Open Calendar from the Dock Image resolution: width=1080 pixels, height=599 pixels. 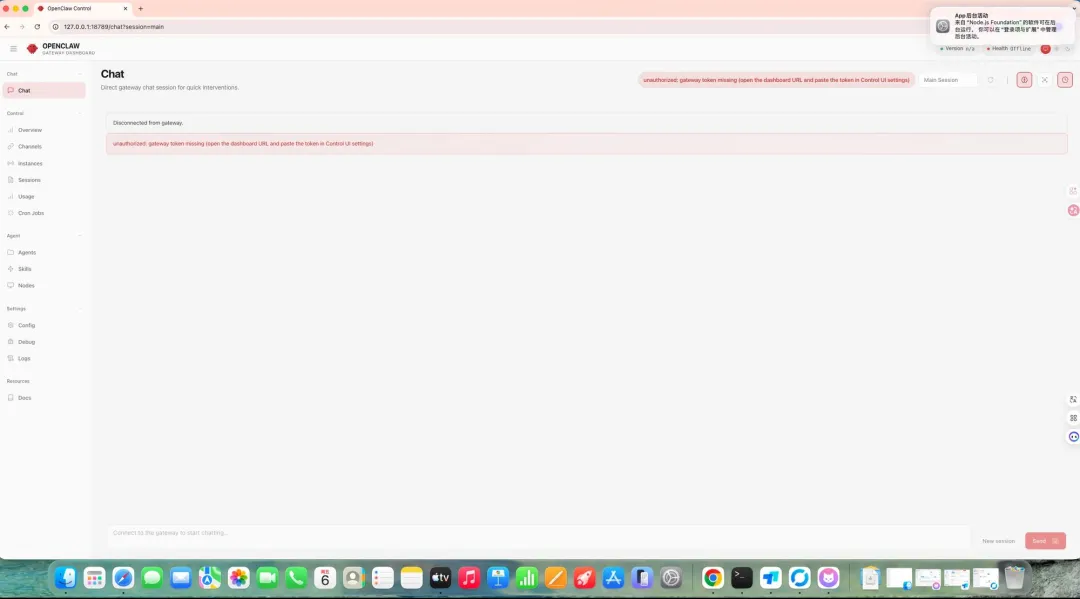pyautogui.click(x=325, y=578)
